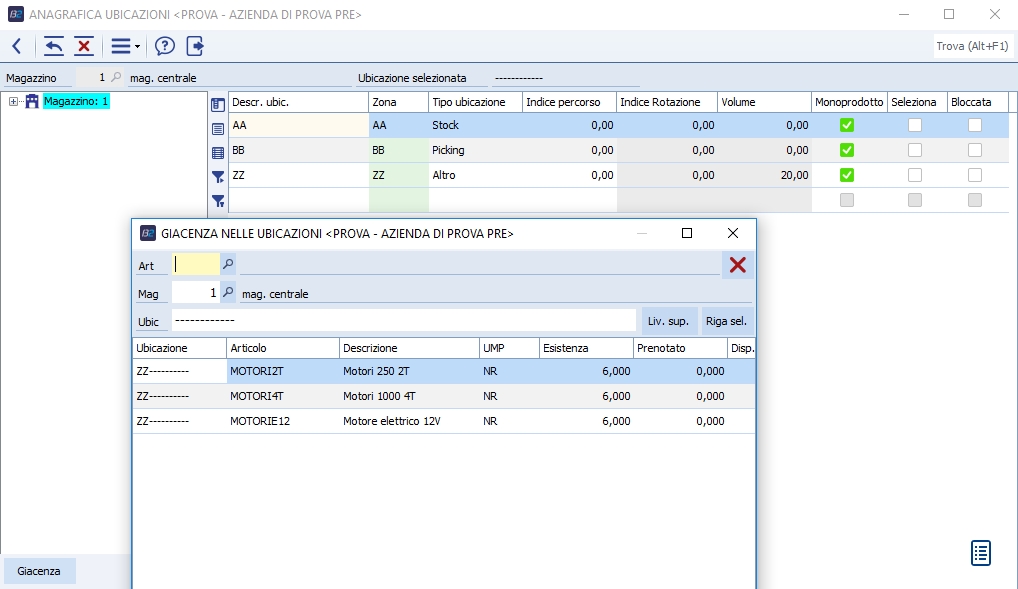Click the red X delete toolbar icon
This screenshot has width=1018, height=589.
(84, 46)
